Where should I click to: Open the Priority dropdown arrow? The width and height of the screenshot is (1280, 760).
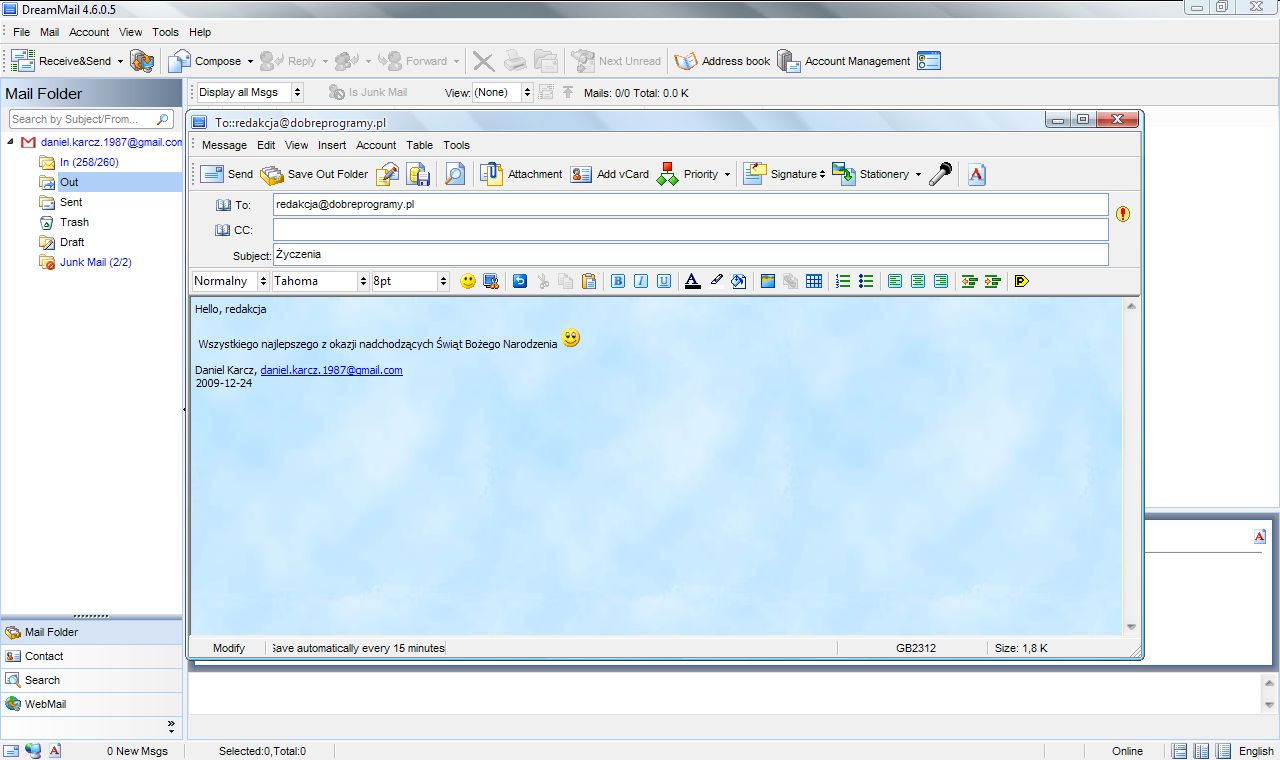click(x=727, y=174)
